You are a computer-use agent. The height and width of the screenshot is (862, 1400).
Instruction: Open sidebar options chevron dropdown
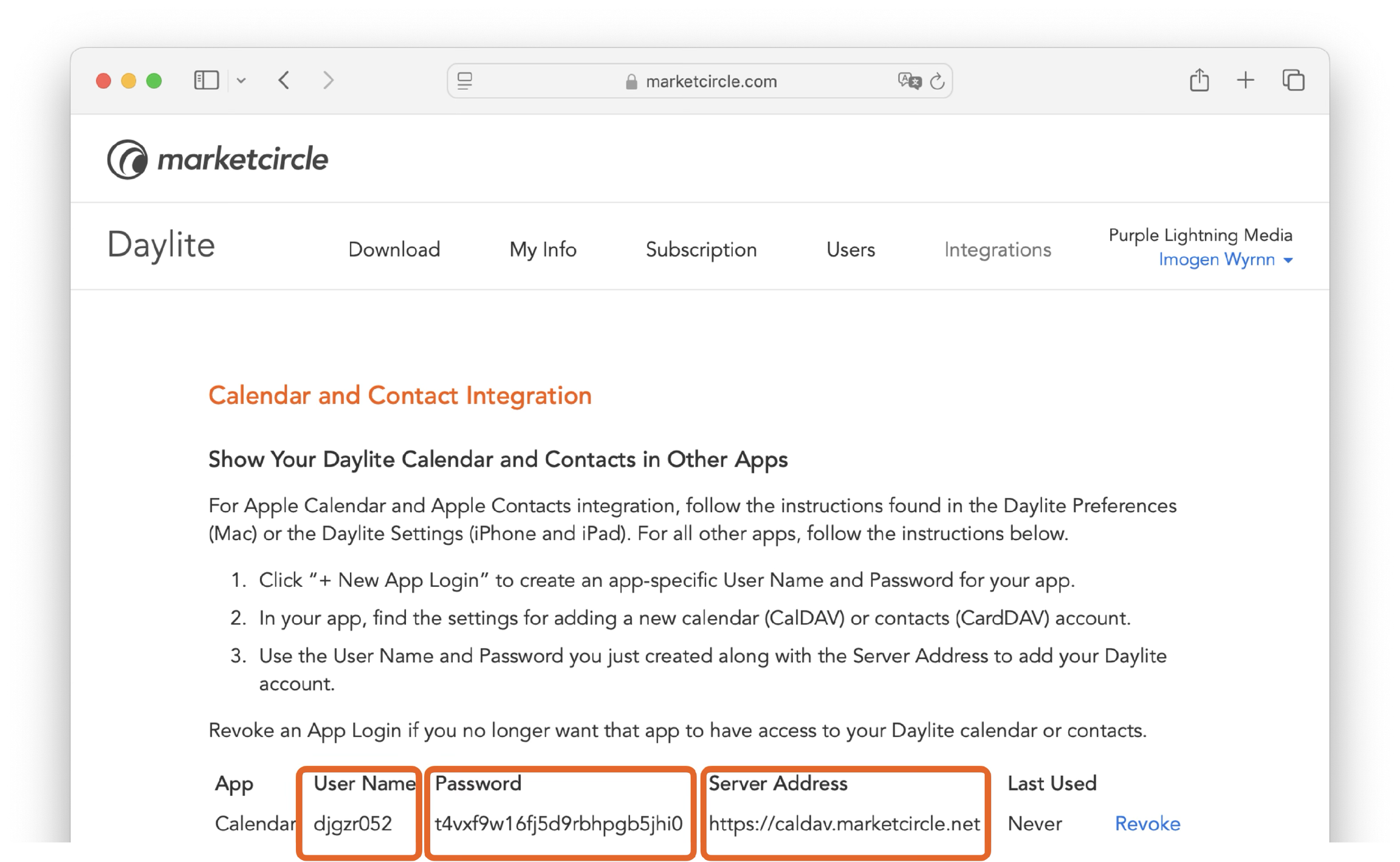[241, 81]
